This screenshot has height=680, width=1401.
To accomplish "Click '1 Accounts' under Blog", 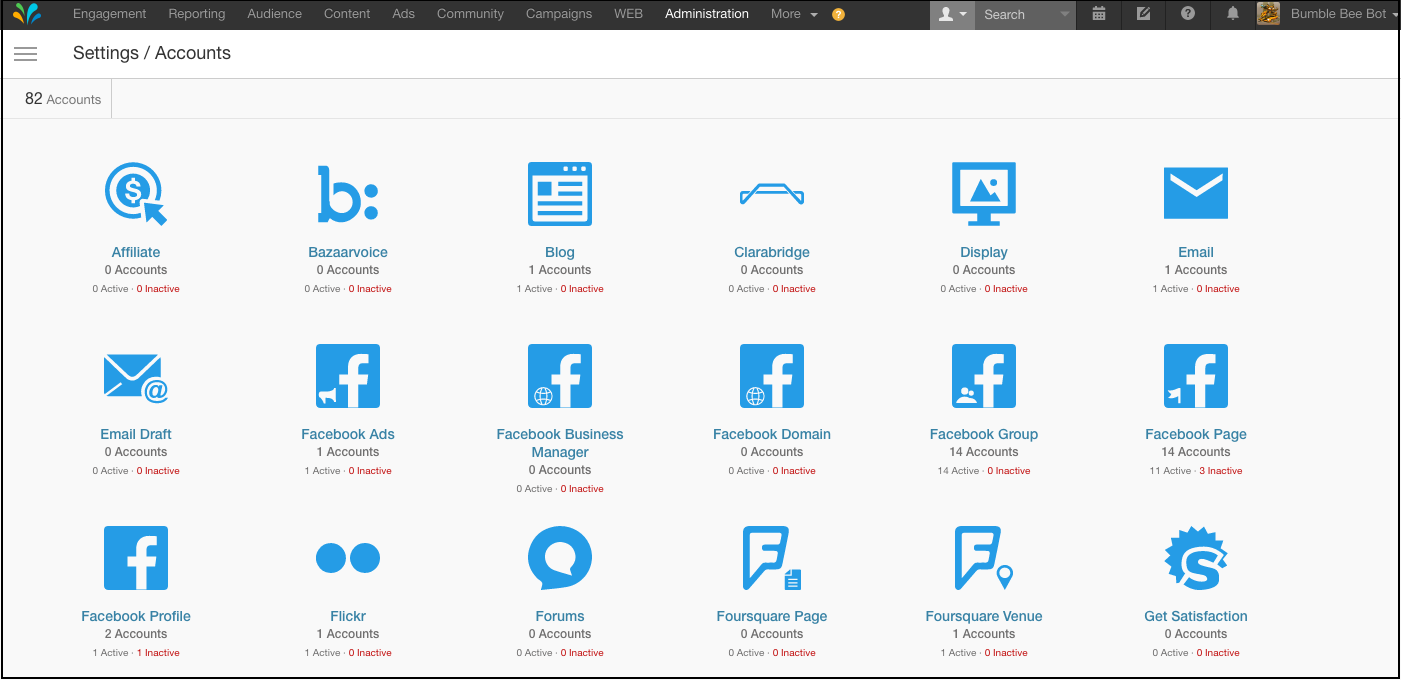I will pyautogui.click(x=560, y=270).
